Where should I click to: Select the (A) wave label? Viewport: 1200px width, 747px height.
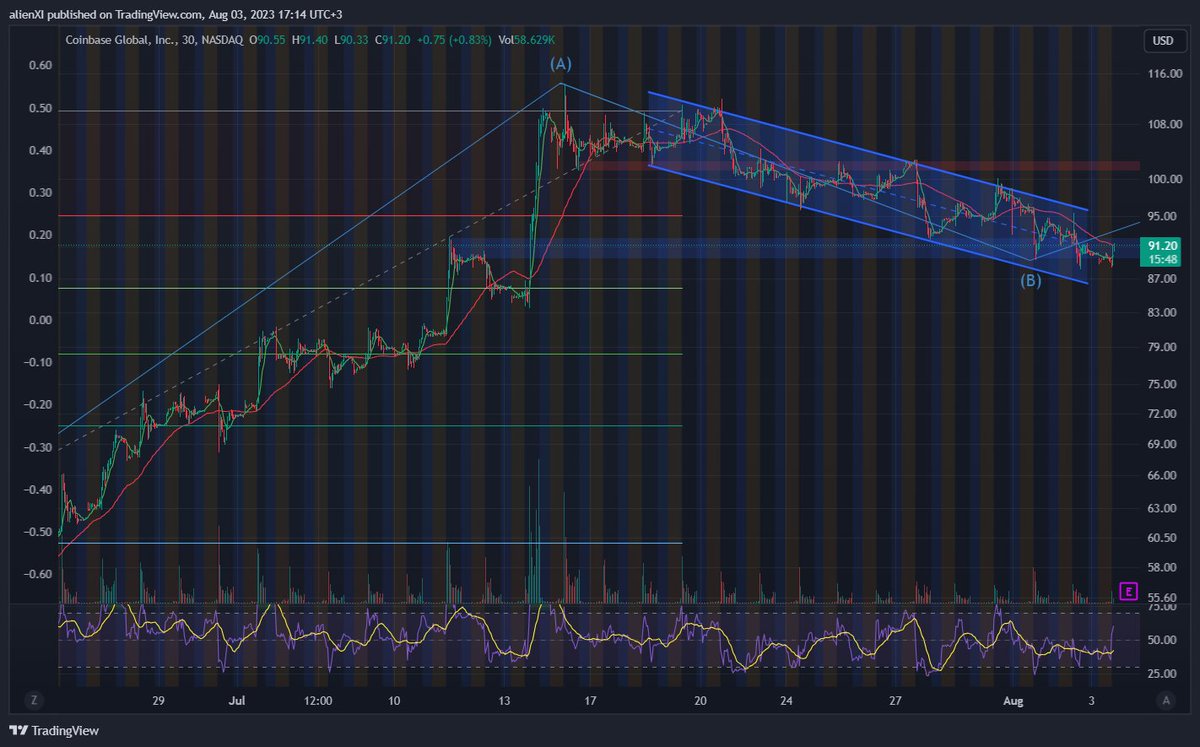pos(561,64)
